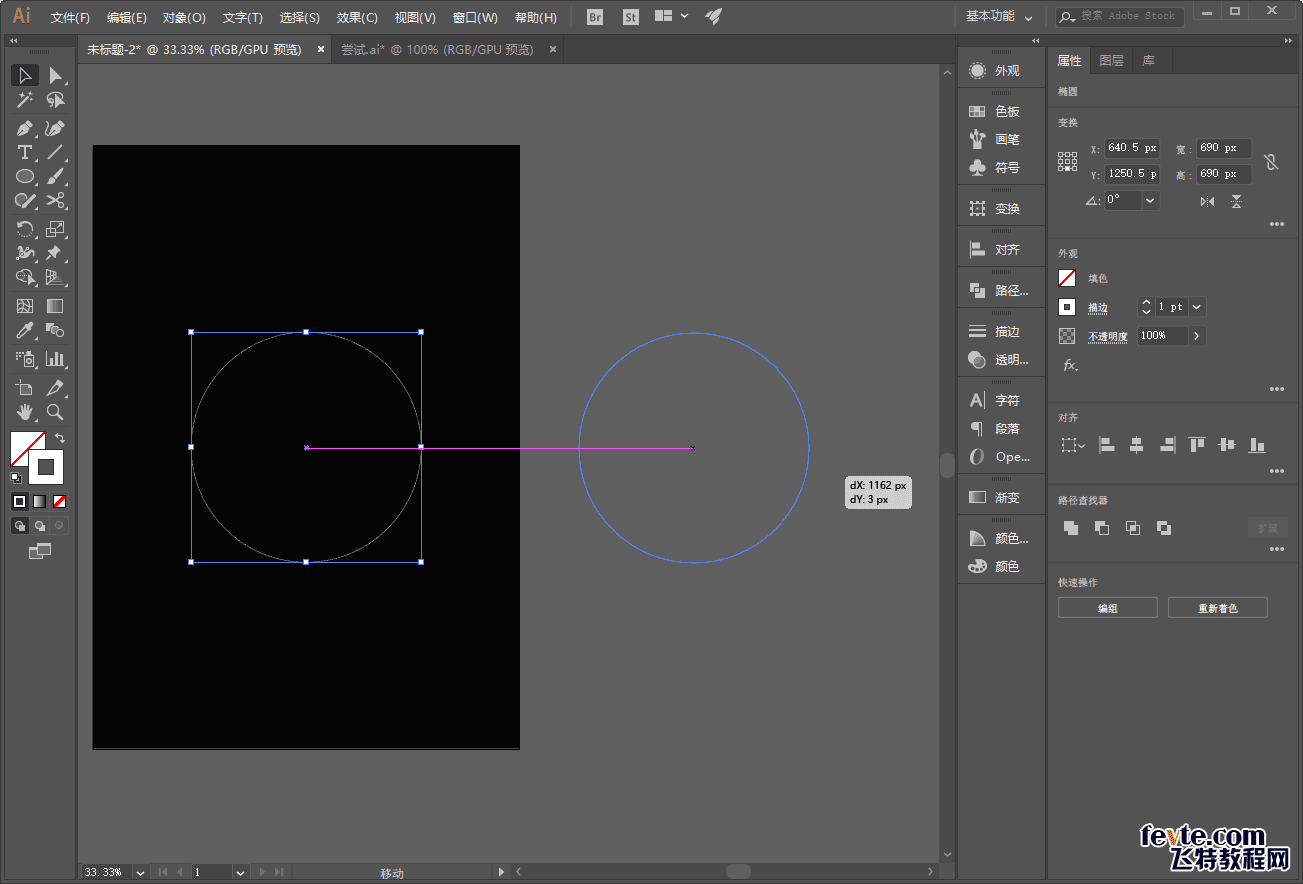Switch to the 图层 tab
Image resolution: width=1303 pixels, height=884 pixels.
(1111, 61)
